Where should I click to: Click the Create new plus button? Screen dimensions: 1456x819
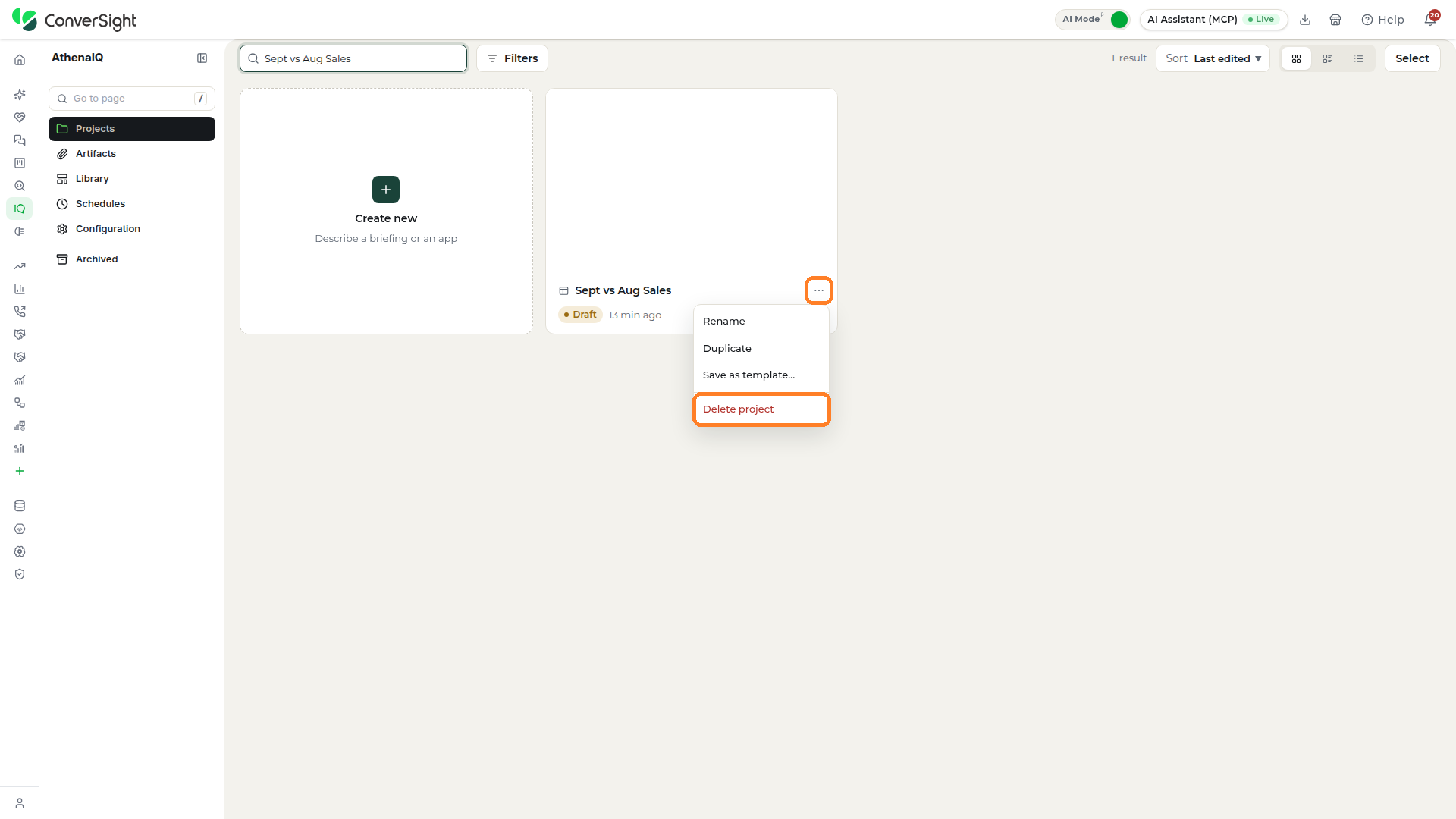coord(386,190)
